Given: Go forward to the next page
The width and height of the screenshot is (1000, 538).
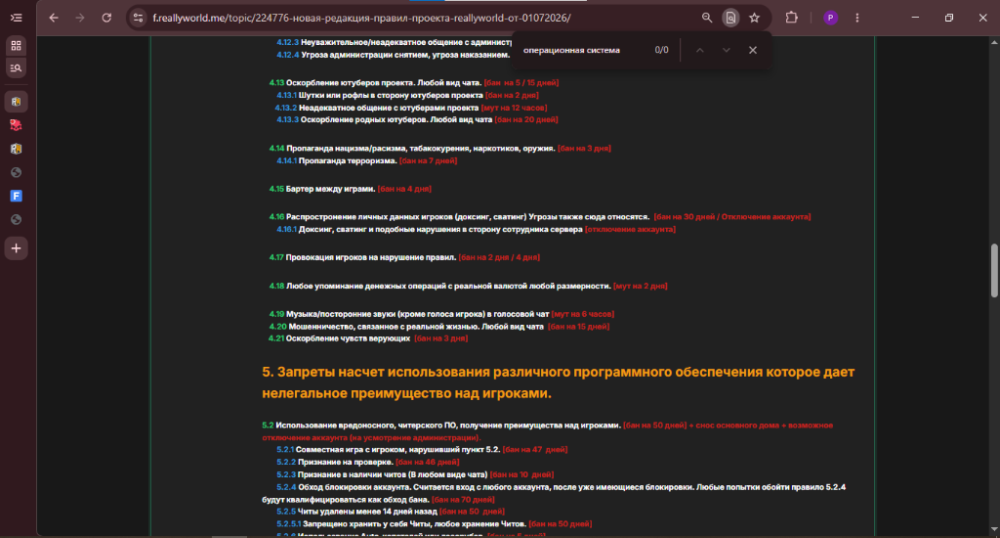Looking at the screenshot, I should tap(80, 18).
